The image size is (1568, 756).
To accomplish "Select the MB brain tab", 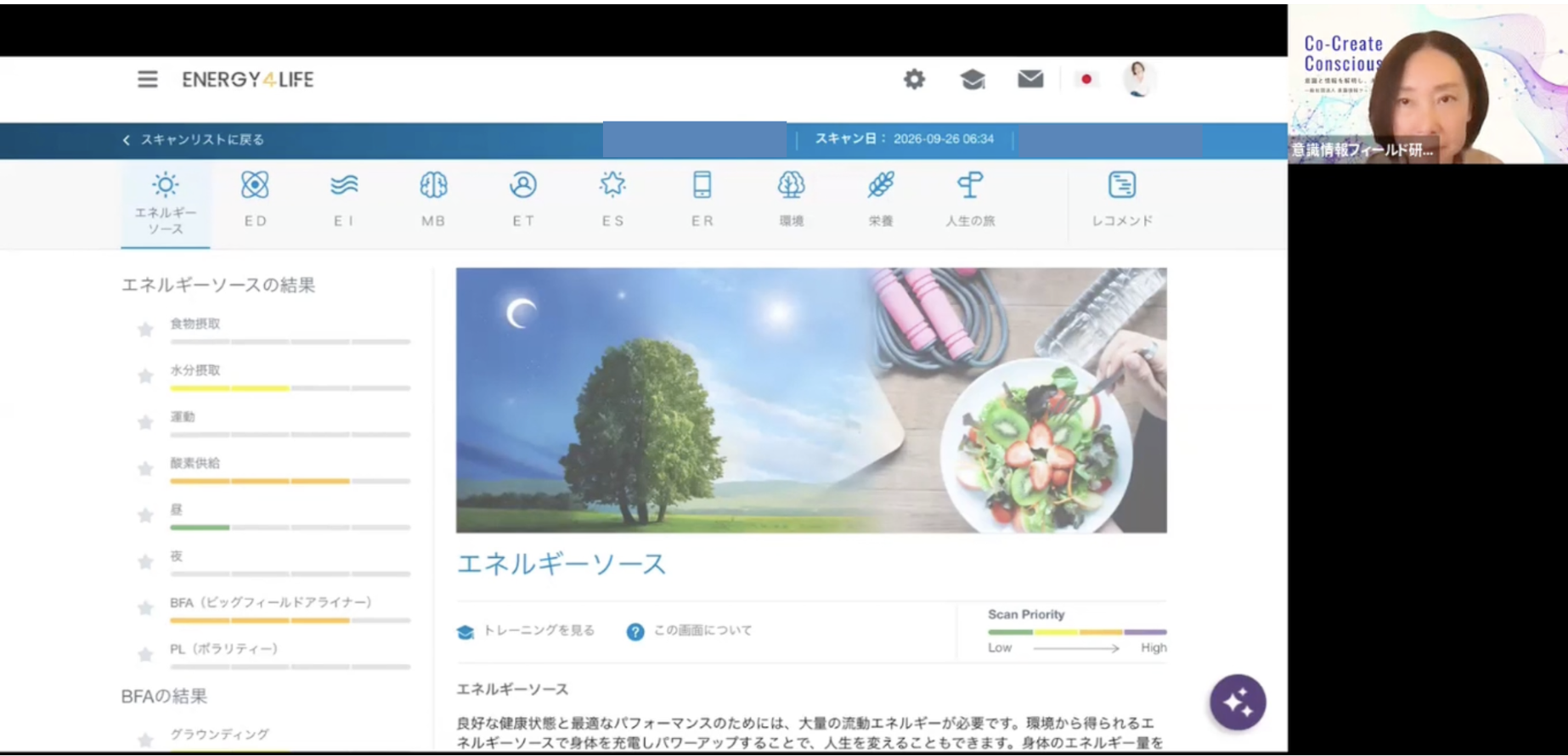I will tap(433, 200).
